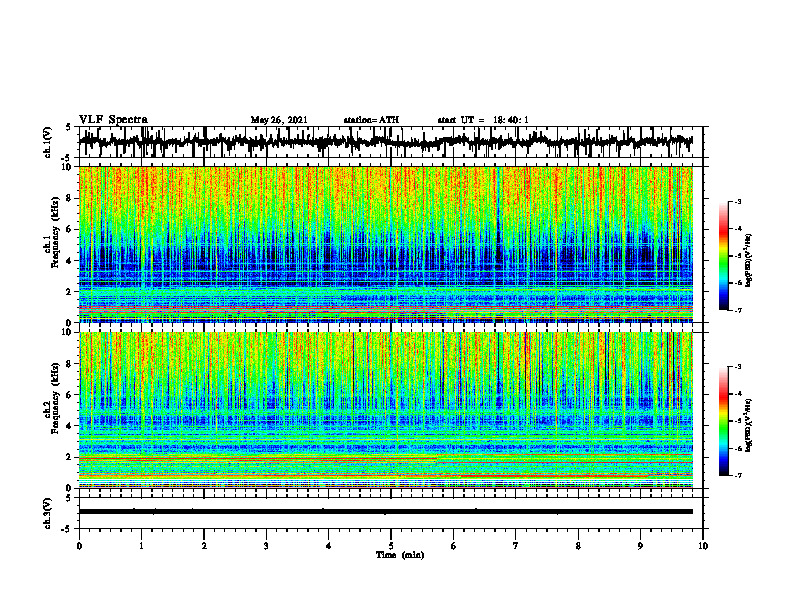
Task: Click time axis tick label '7'
Action: 516,546
